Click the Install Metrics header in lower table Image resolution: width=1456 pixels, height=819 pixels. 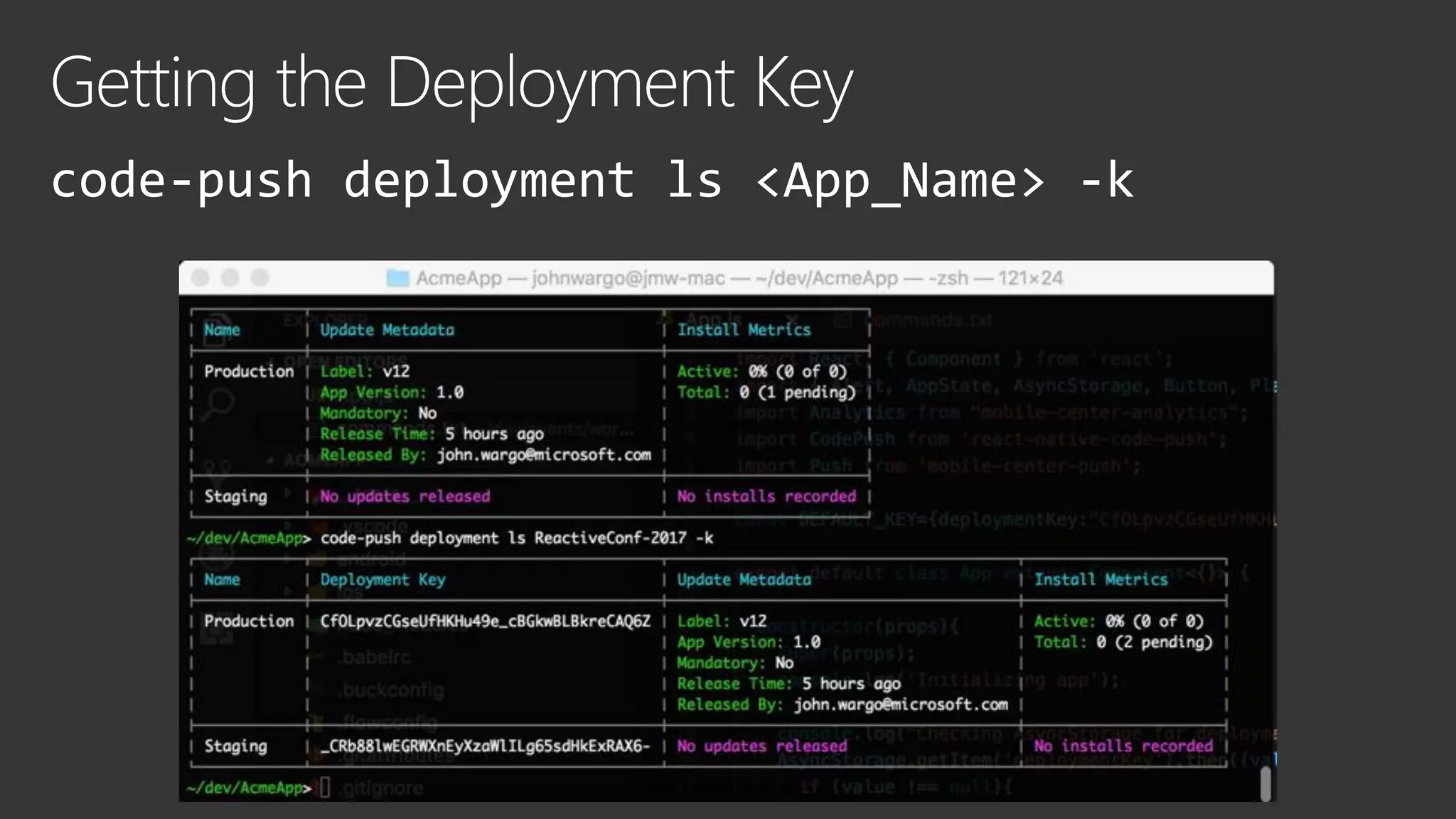point(1101,579)
